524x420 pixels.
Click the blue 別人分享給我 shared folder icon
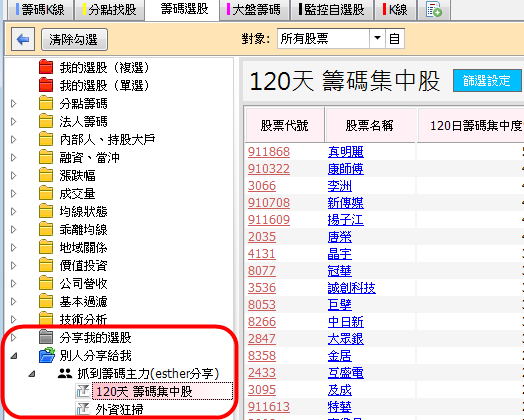point(47,355)
